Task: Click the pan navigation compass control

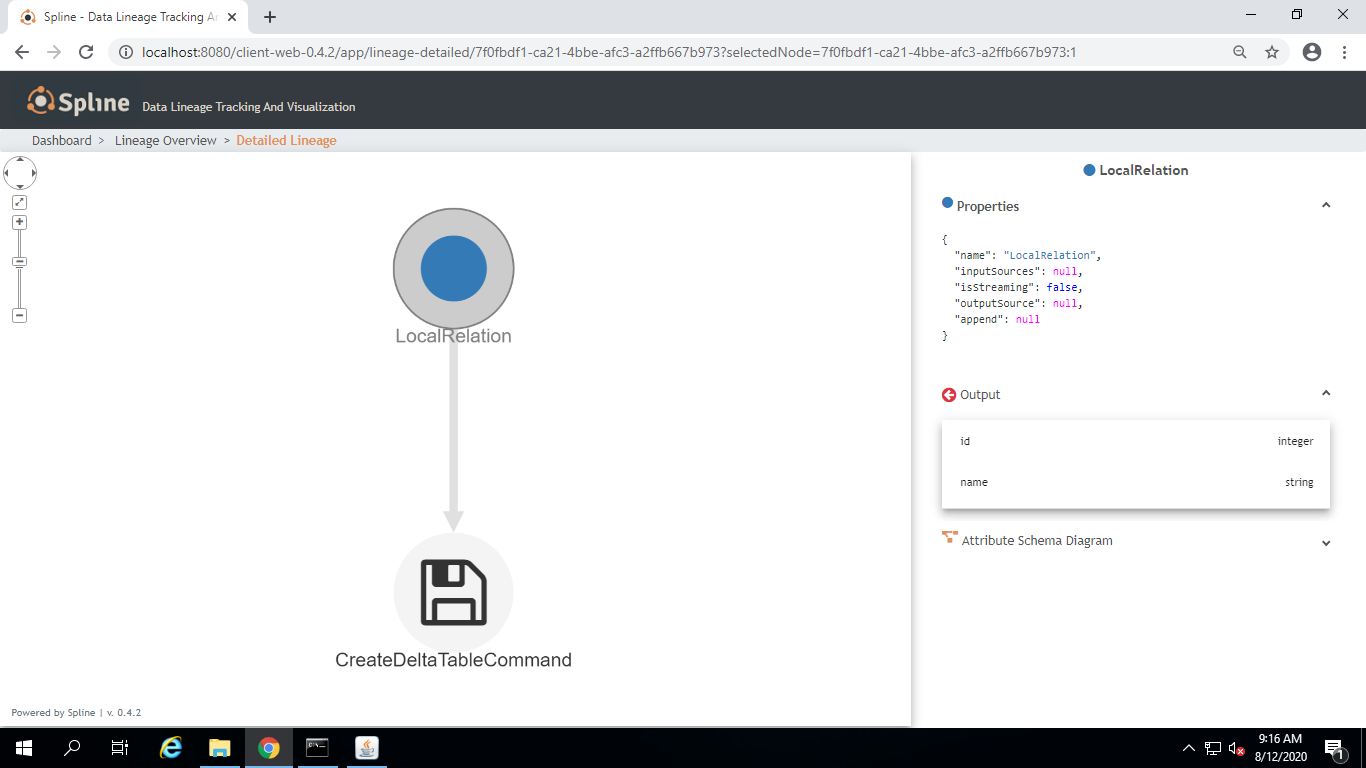Action: point(20,172)
